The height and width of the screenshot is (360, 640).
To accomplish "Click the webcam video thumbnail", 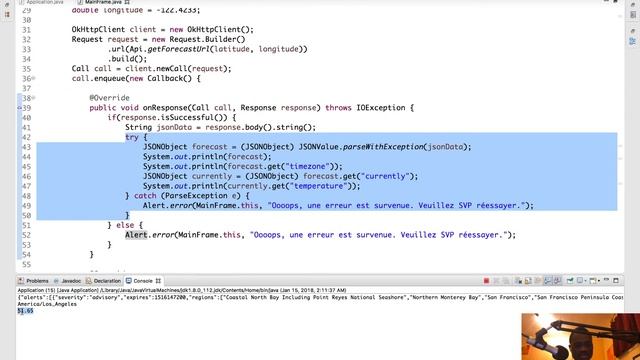I will point(581,337).
